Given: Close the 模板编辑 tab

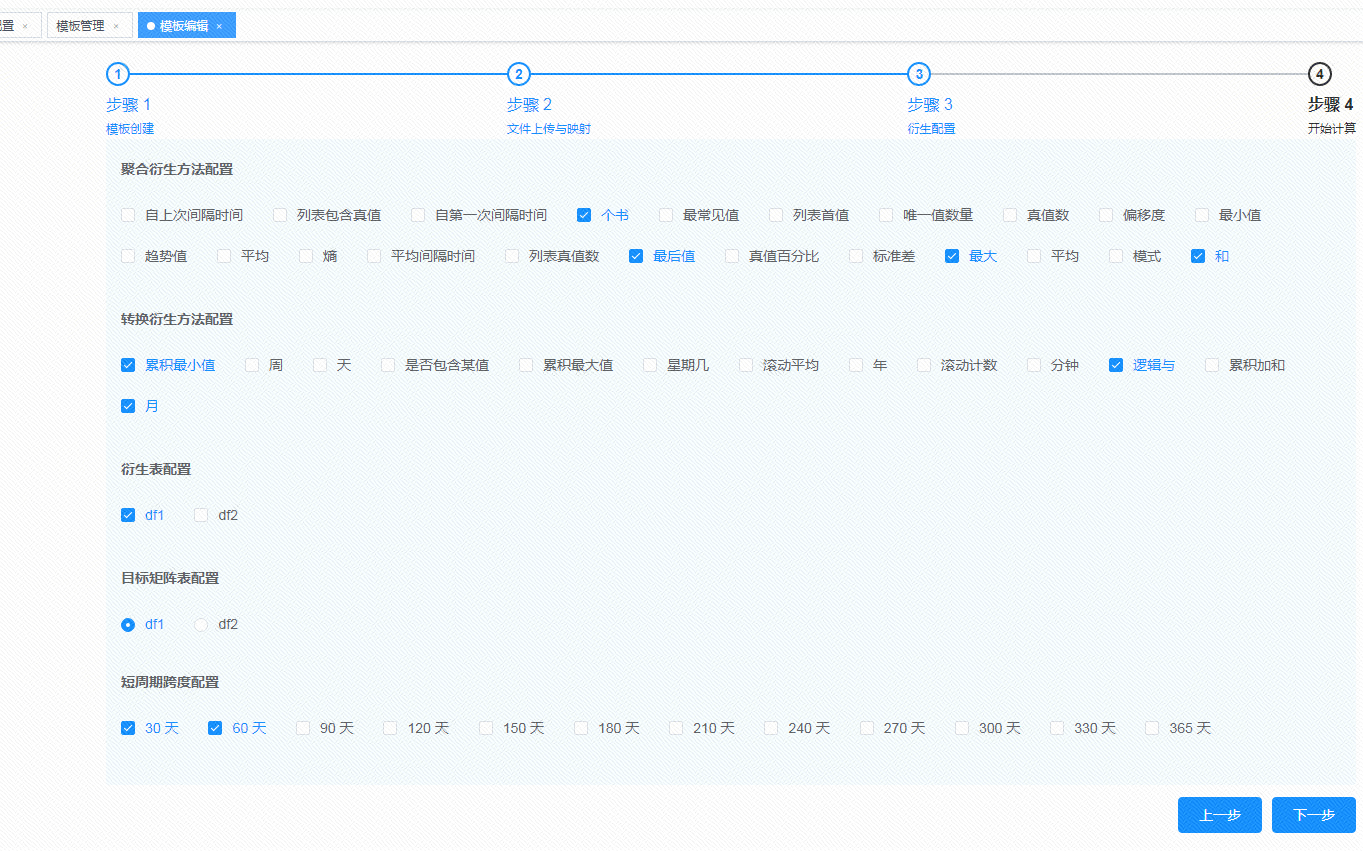Looking at the screenshot, I should pos(219,26).
